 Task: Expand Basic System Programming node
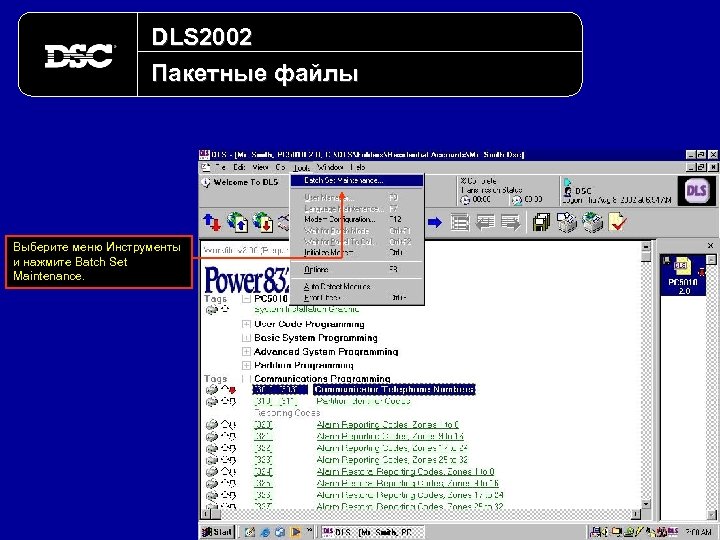[x=246, y=338]
